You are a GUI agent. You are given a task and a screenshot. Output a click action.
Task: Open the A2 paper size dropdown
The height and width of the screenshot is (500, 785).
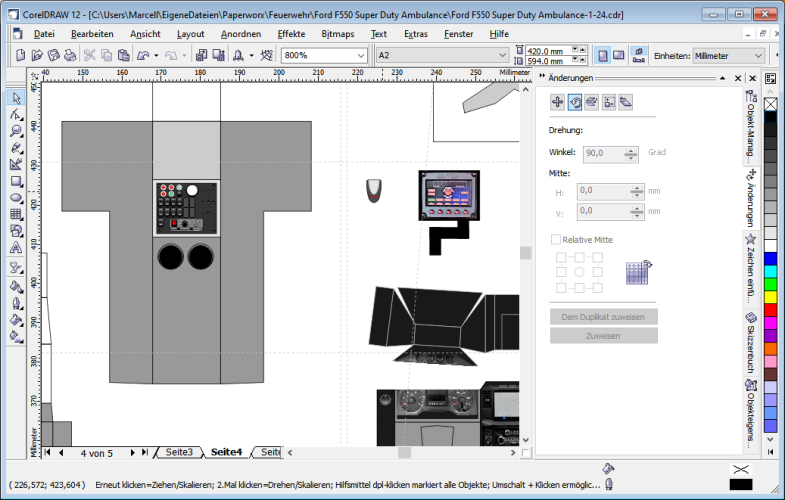(503, 56)
